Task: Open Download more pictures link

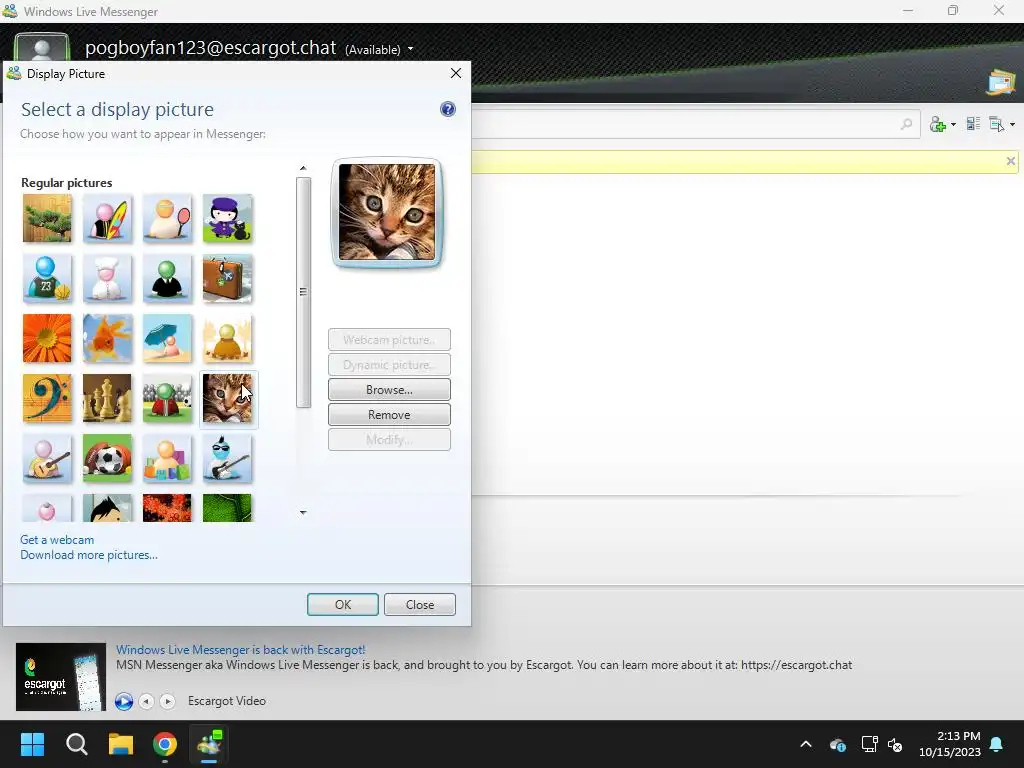Action: coord(89,555)
